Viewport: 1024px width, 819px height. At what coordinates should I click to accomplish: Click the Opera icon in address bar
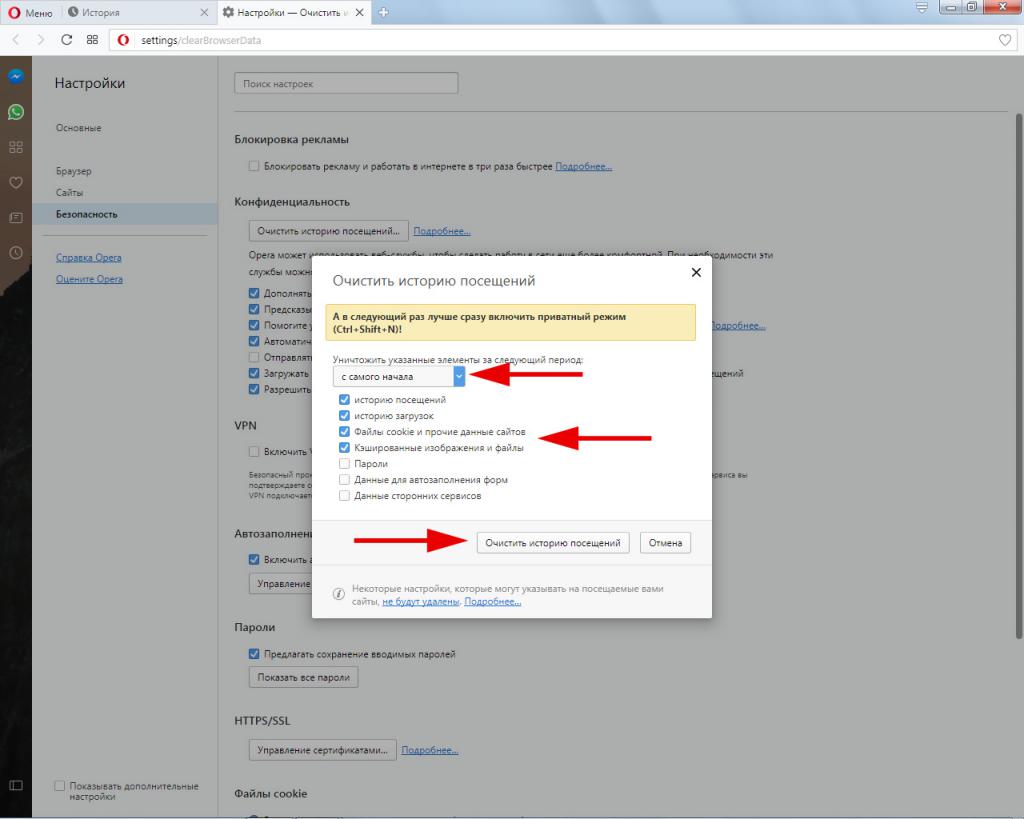click(123, 40)
